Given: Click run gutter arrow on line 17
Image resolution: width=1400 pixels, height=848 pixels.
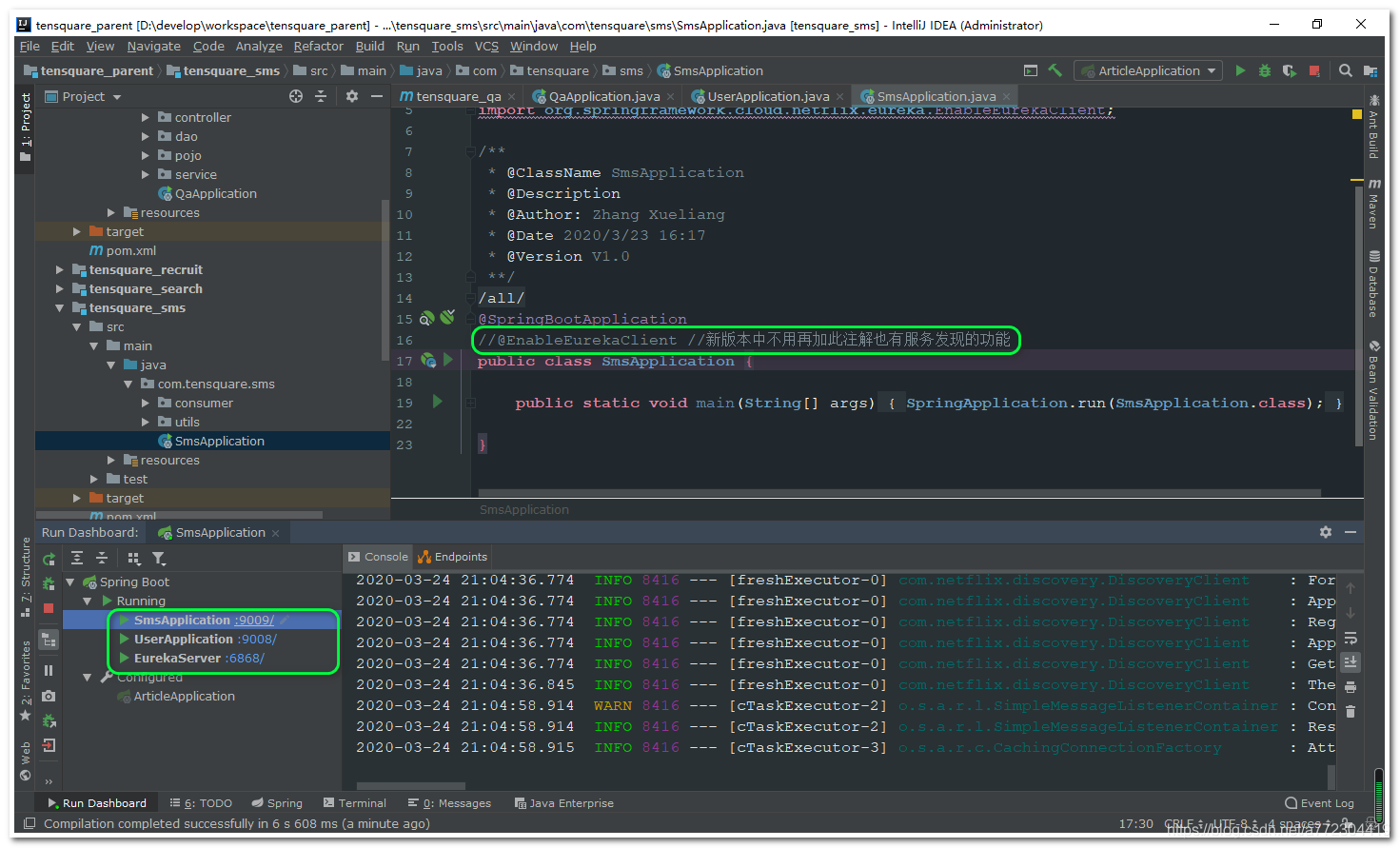Looking at the screenshot, I should (448, 360).
